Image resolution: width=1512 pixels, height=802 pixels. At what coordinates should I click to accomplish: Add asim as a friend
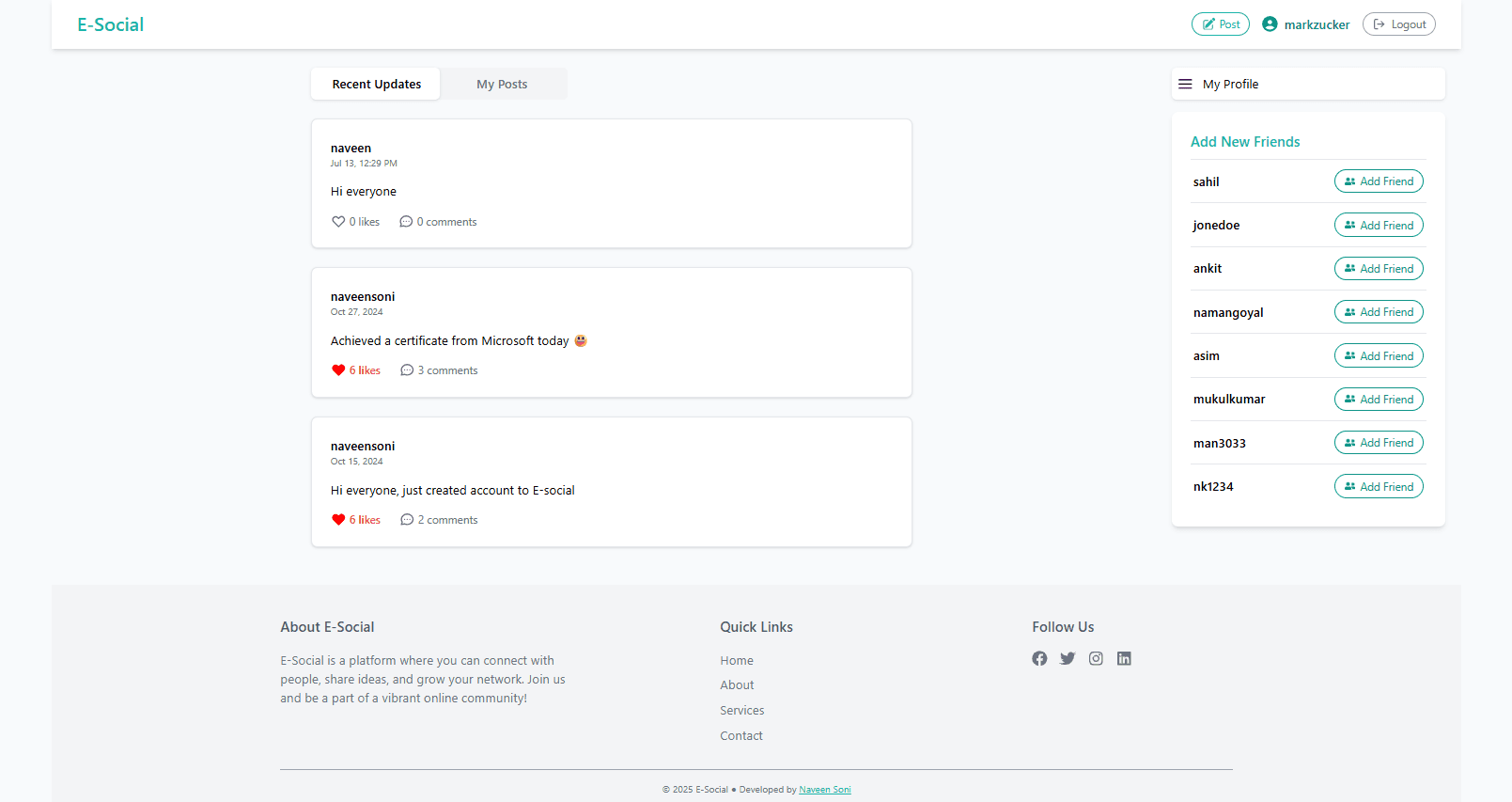pos(1379,355)
